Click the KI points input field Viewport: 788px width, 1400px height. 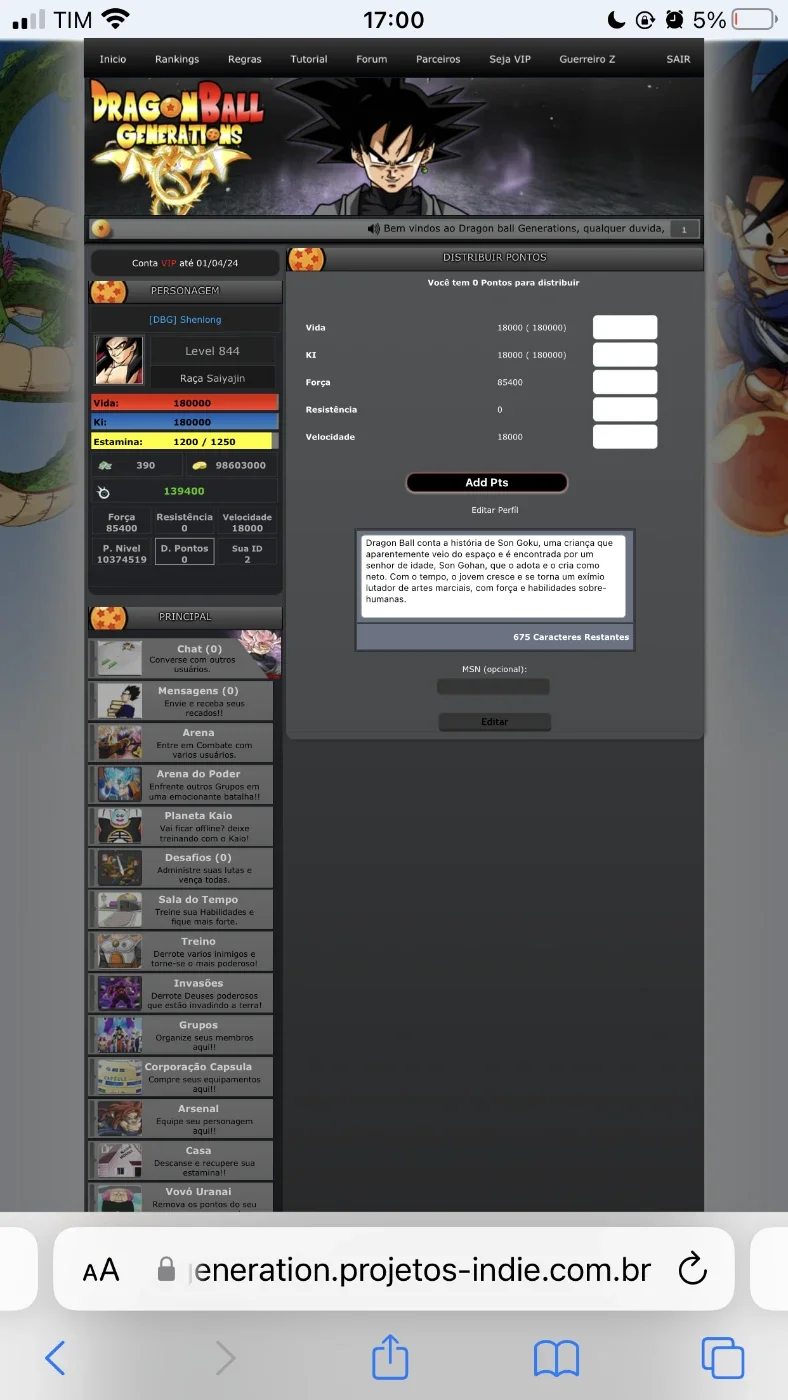(625, 355)
